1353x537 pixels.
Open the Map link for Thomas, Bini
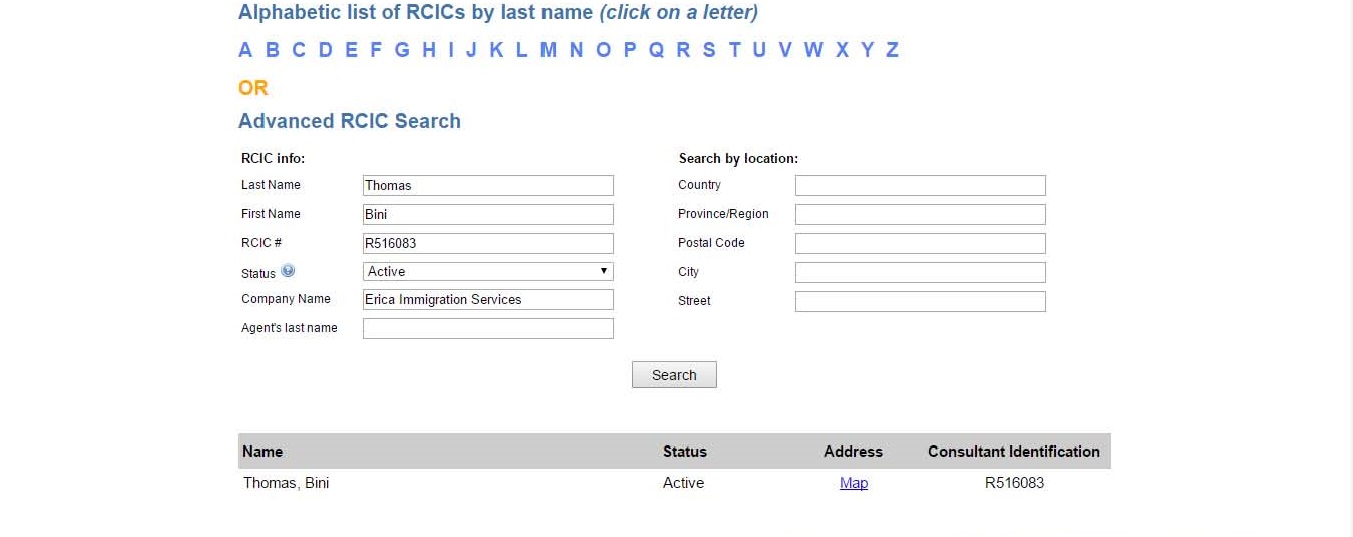pyautogui.click(x=854, y=483)
